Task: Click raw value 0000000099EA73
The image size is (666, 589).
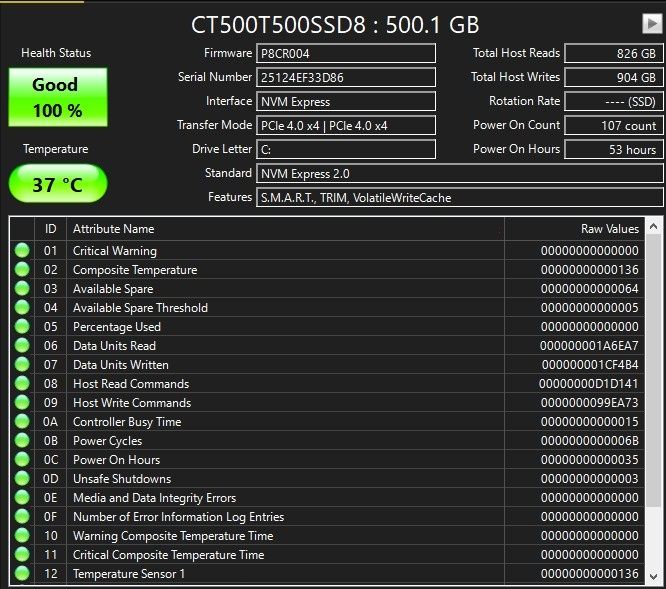Action: (590, 403)
